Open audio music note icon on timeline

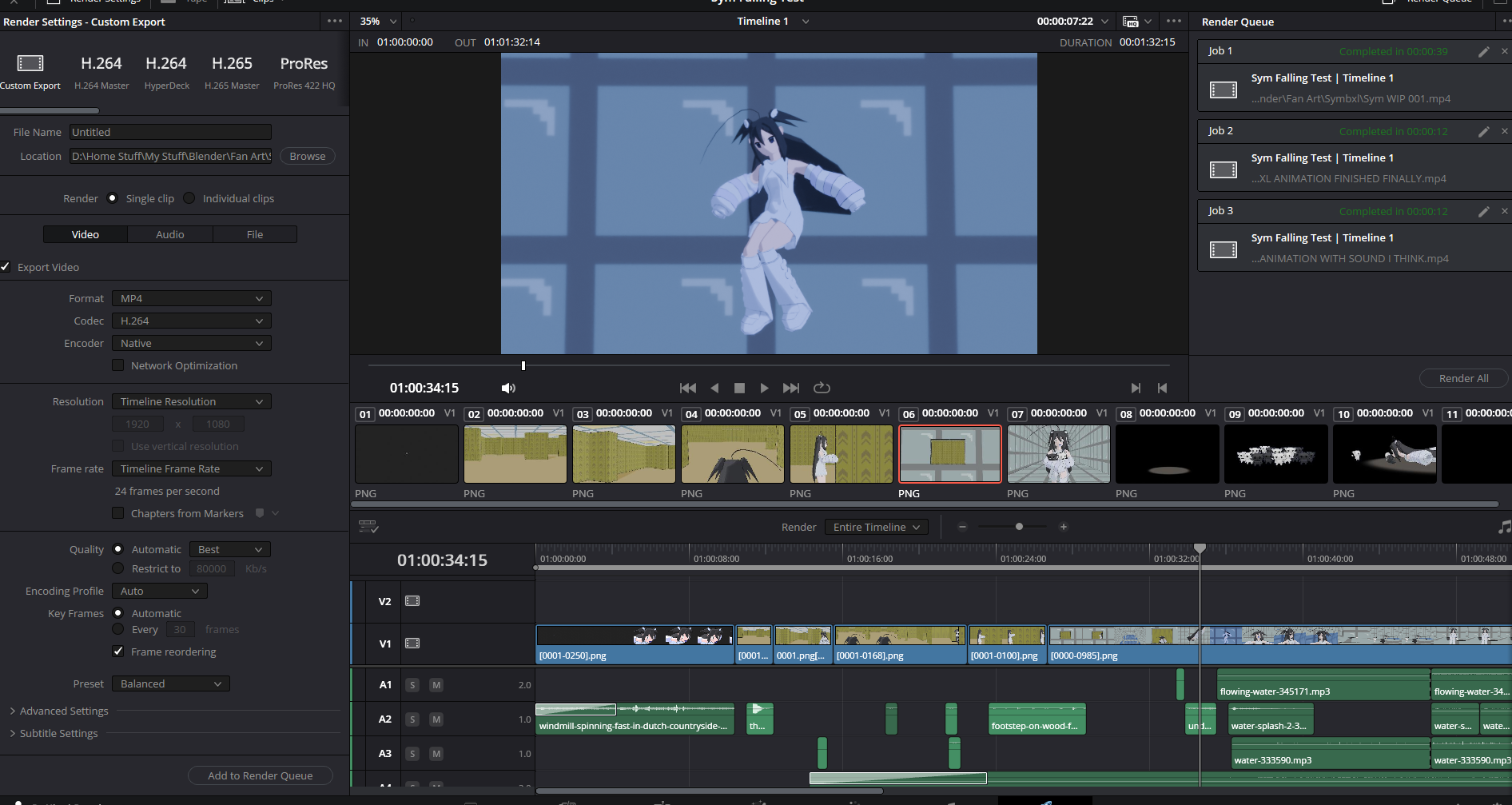tap(1504, 527)
